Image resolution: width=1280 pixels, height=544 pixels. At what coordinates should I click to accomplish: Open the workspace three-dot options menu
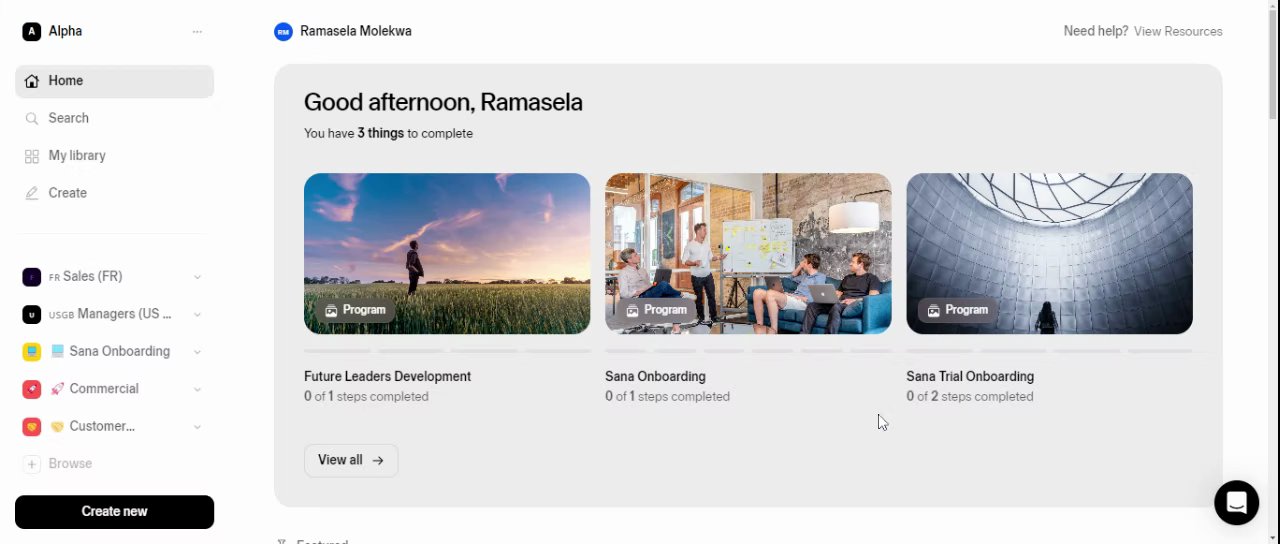197,31
